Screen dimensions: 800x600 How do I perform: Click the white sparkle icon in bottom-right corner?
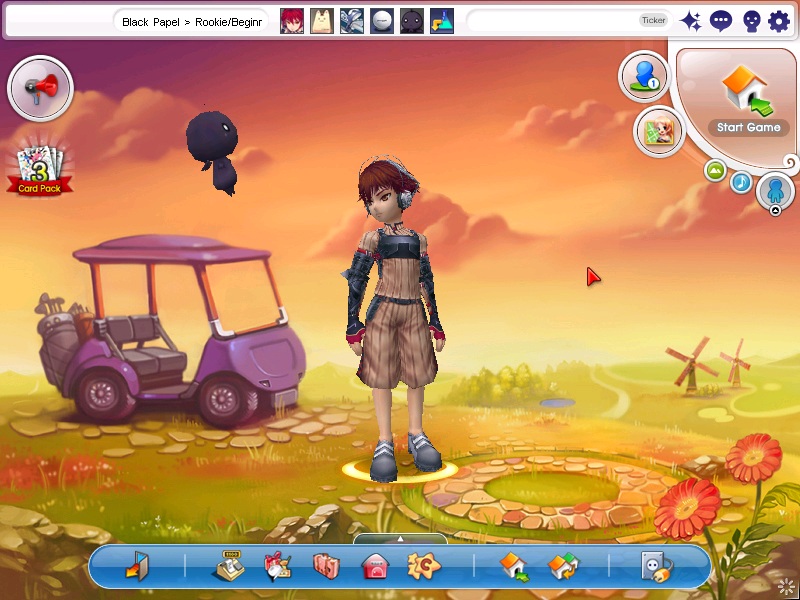point(787,587)
